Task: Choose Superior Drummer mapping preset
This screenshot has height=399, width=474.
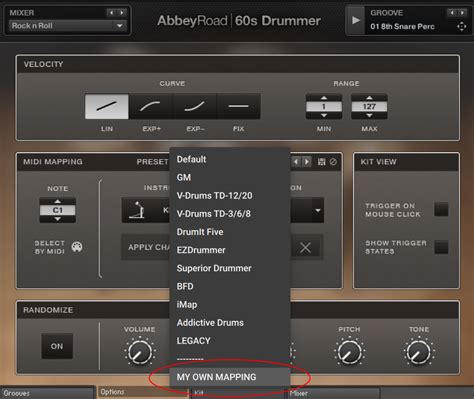Action: [x=230, y=268]
